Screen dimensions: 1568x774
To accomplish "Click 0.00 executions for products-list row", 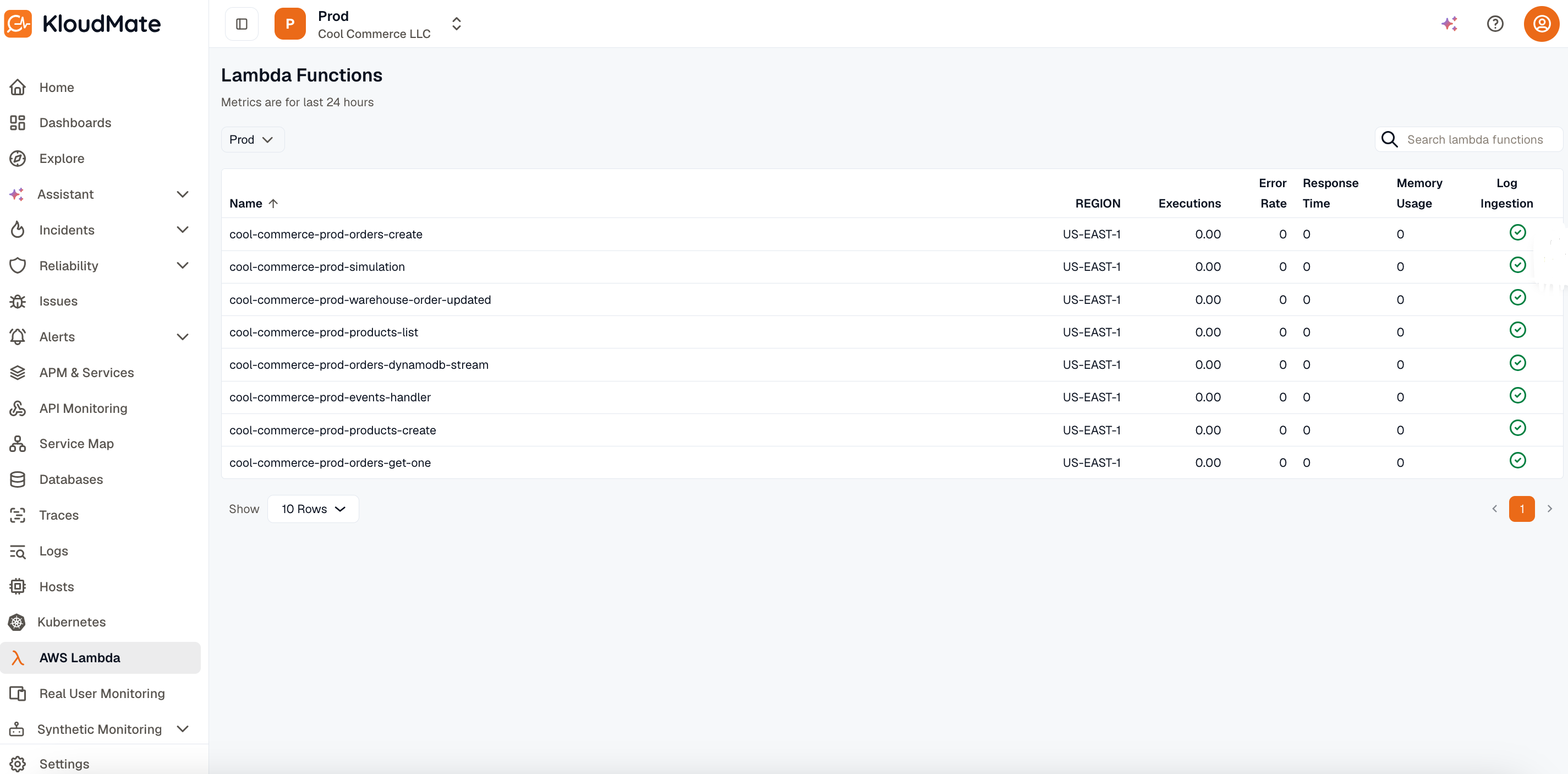I will 1208,333.
